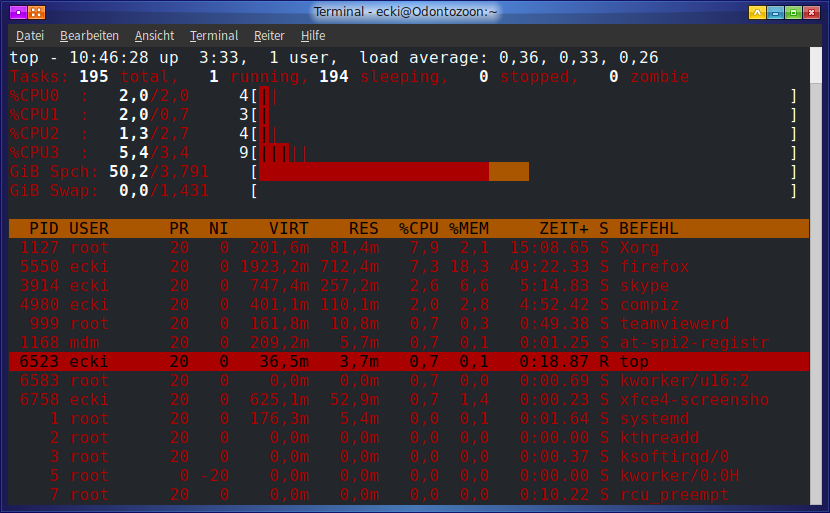
Task: Open the Ansicht menu
Action: pos(154,35)
